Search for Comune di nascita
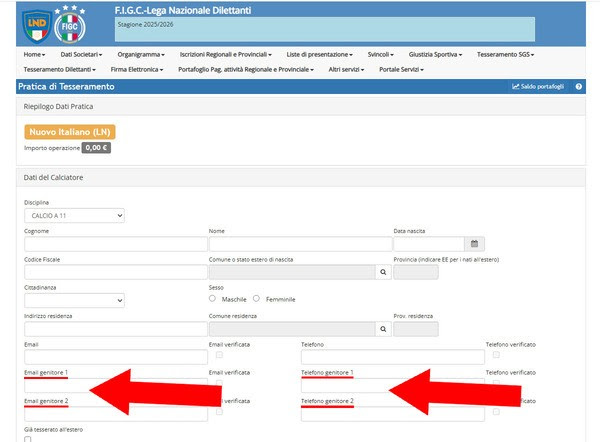This screenshot has height=442, width=600. coord(382,271)
